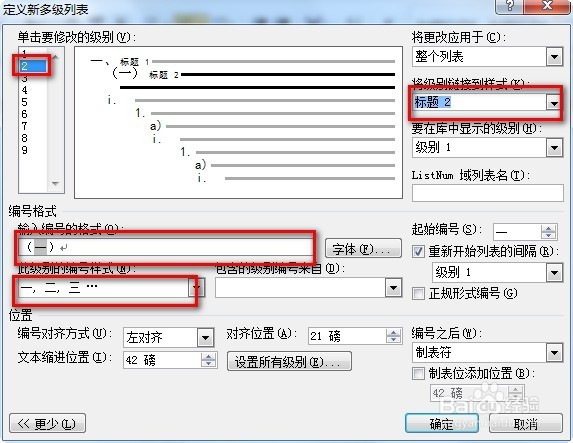Screen dimensions: 573x443
Task: Click the 起始编号 value field
Action: (x=517, y=232)
